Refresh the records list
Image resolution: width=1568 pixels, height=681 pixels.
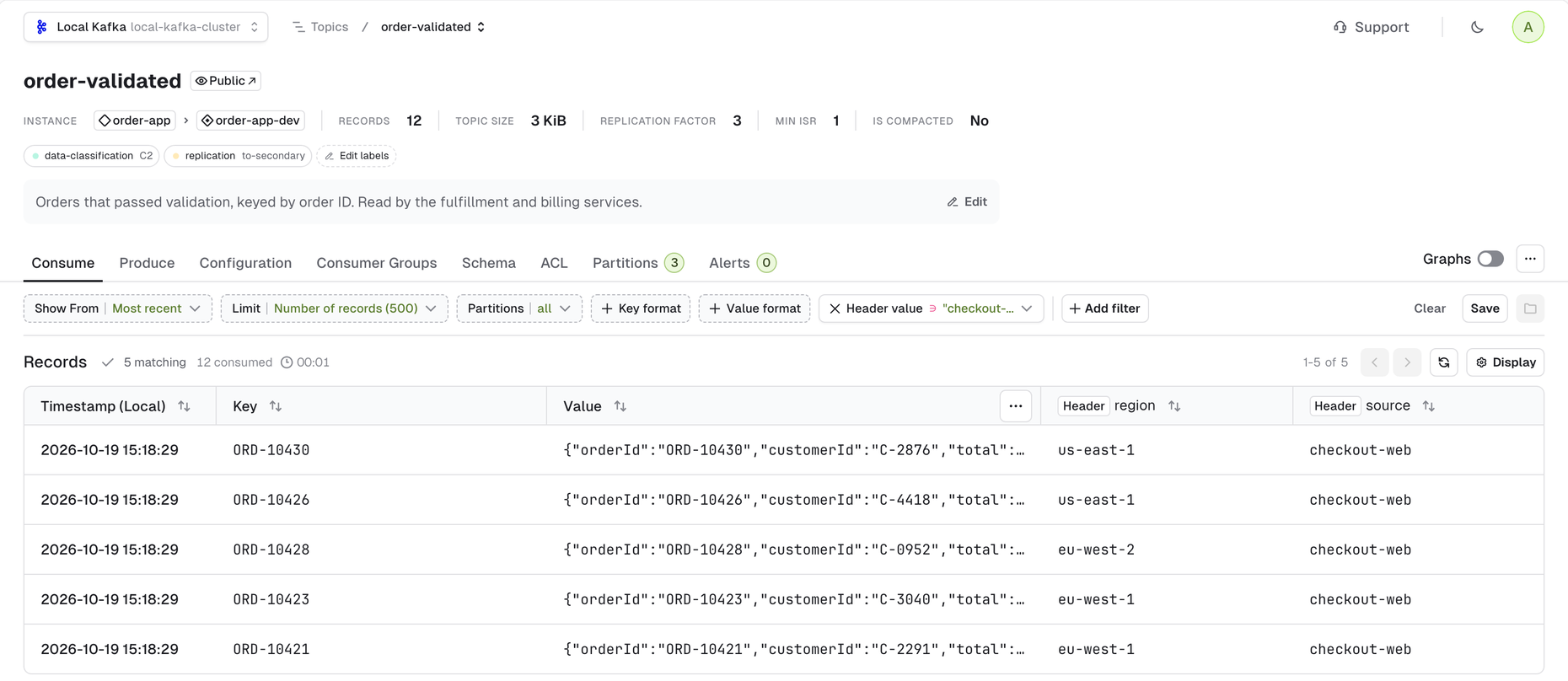pyautogui.click(x=1444, y=362)
